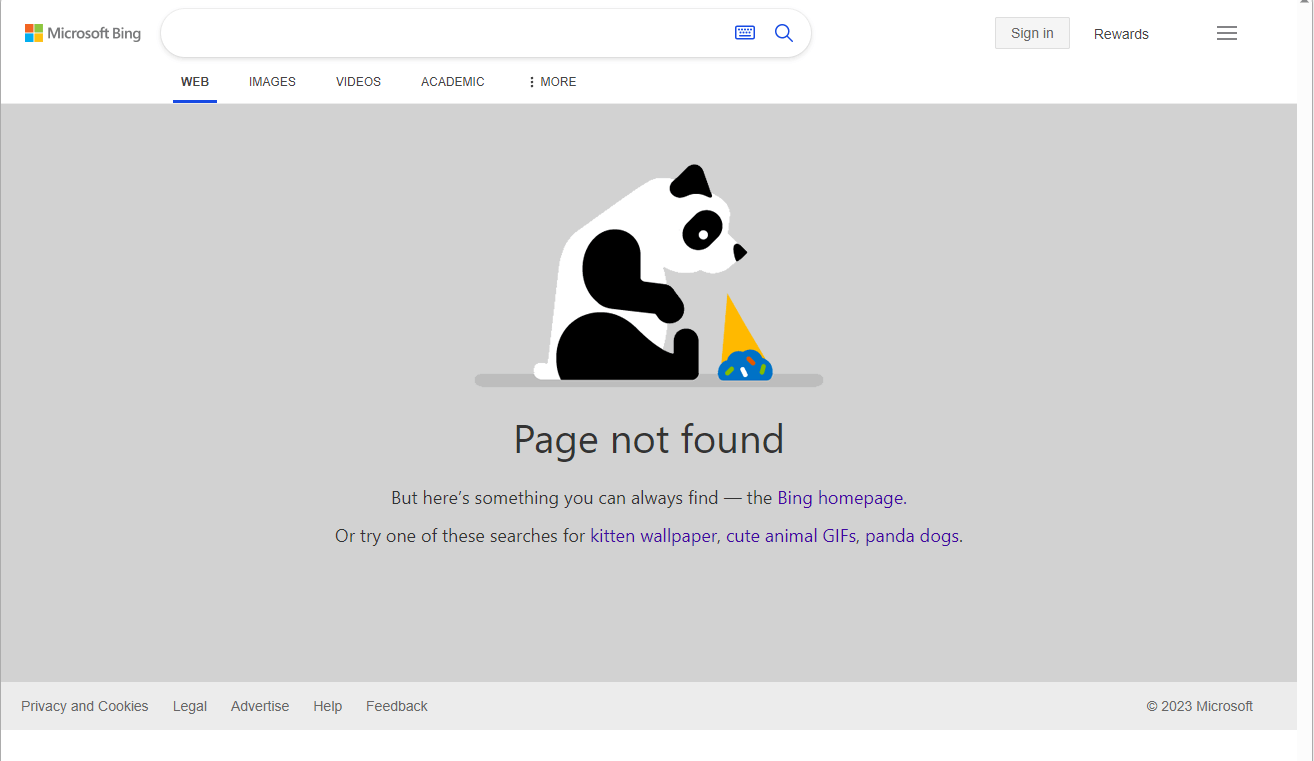This screenshot has height=761, width=1314.
Task: Follow the Bing homepage link
Action: tap(840, 497)
